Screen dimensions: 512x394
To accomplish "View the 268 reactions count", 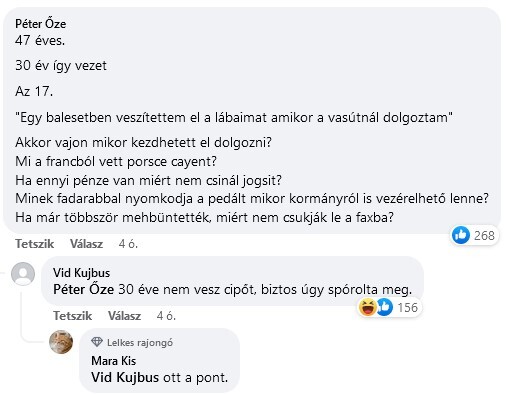I will pos(484,236).
